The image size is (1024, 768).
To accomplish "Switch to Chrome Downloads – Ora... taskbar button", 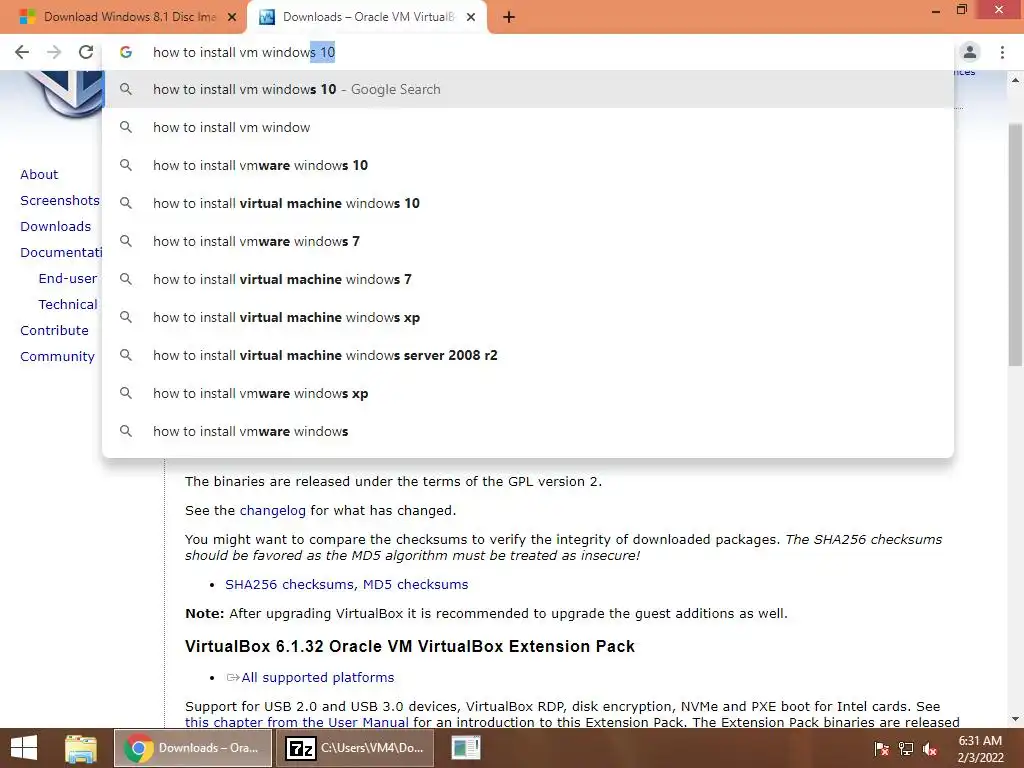I will coord(193,748).
